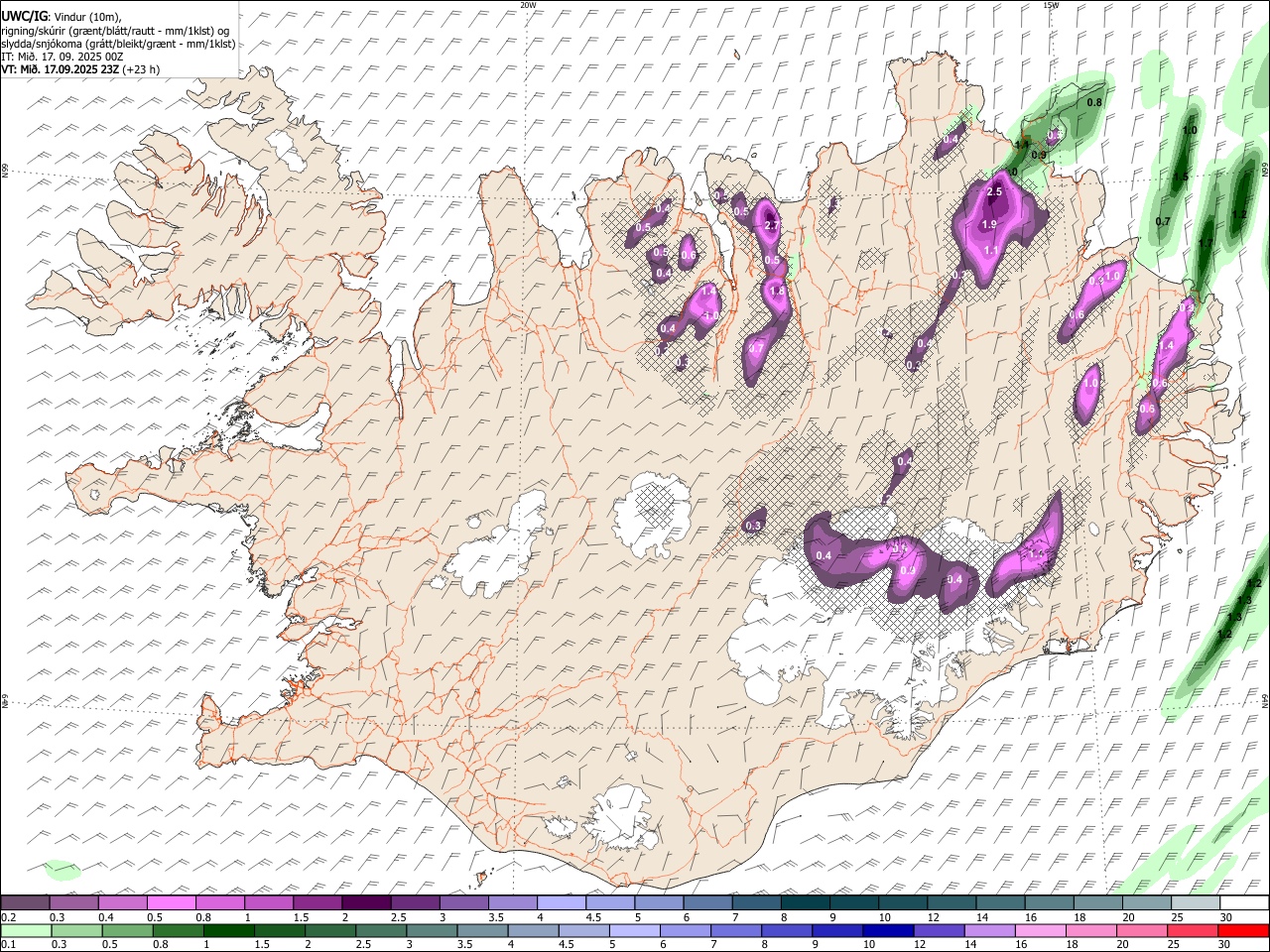Select the 10 deep blue swatch, lower rain scale
Screen dimensions: 1270x952
tap(888, 931)
